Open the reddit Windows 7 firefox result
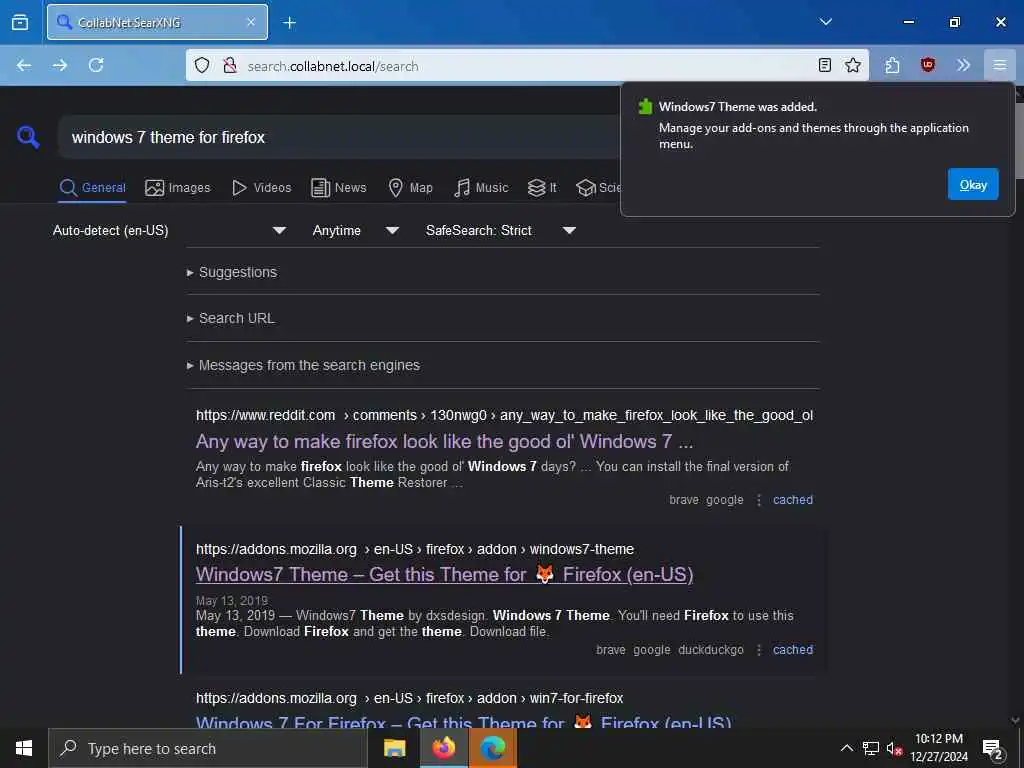Screen dimensions: 1024x768 (444, 442)
